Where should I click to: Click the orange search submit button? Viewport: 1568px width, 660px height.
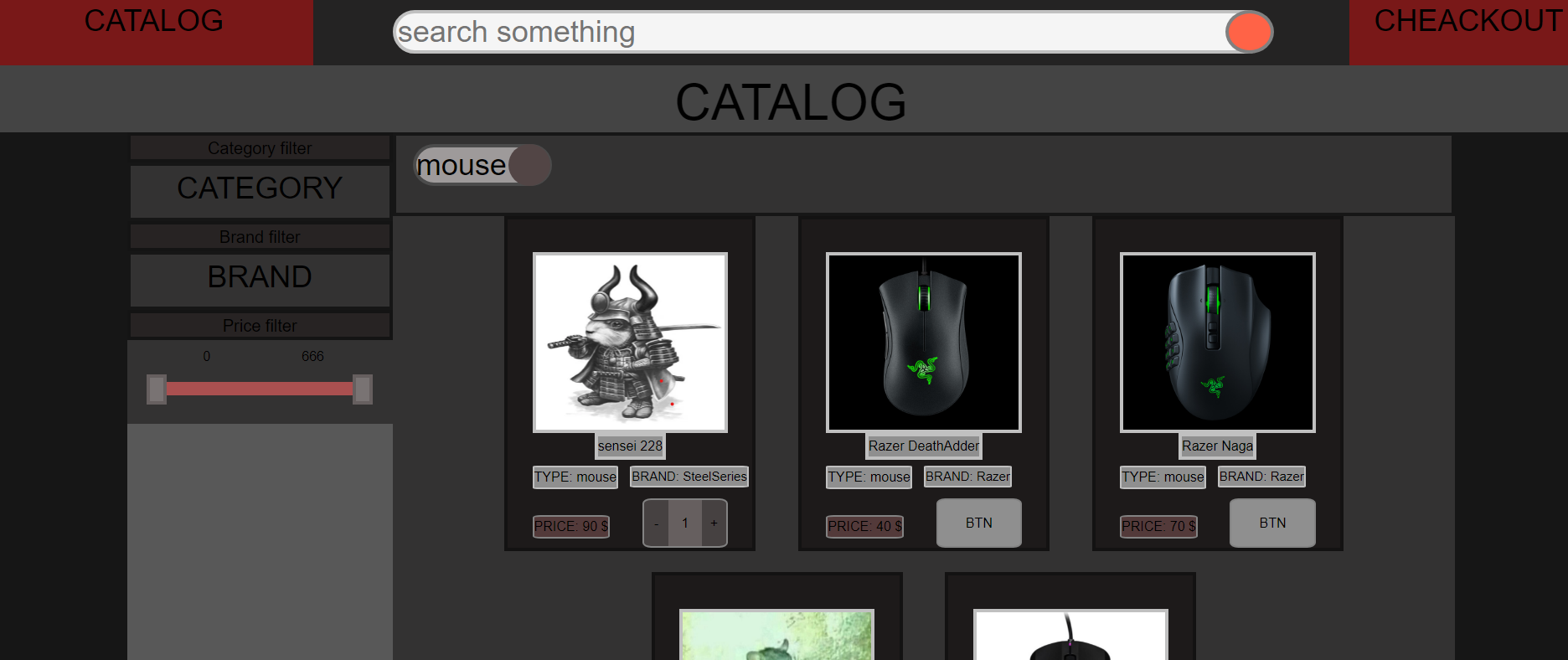[x=1249, y=32]
